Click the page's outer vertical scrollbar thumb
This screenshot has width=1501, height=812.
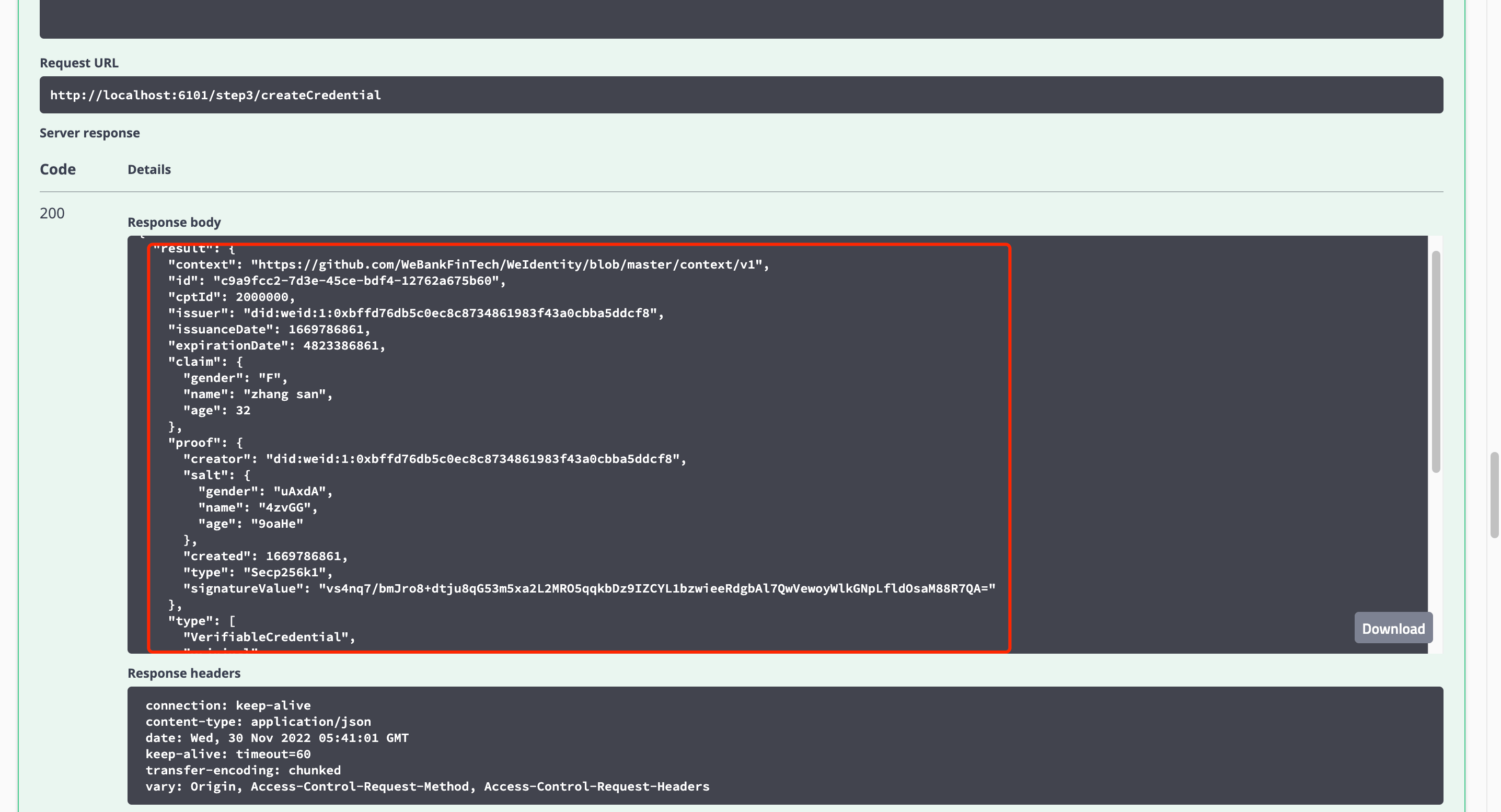point(1494,495)
